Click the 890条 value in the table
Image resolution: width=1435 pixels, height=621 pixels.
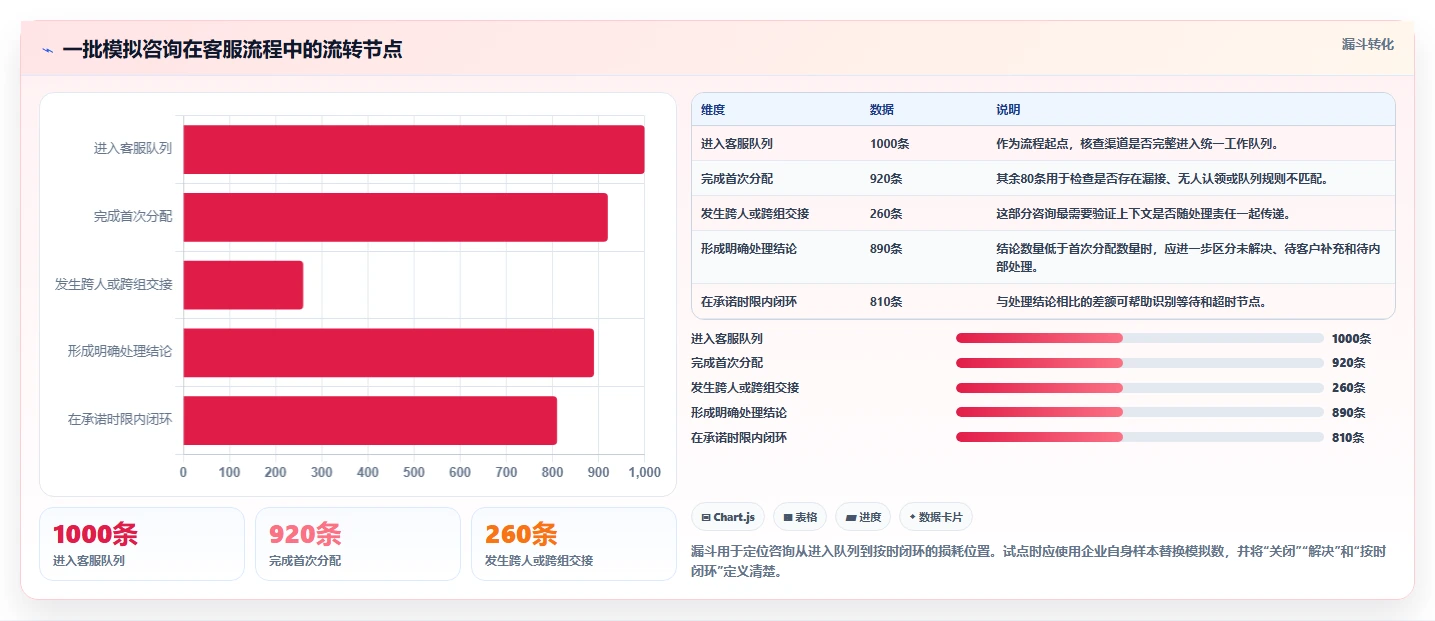[x=886, y=248]
